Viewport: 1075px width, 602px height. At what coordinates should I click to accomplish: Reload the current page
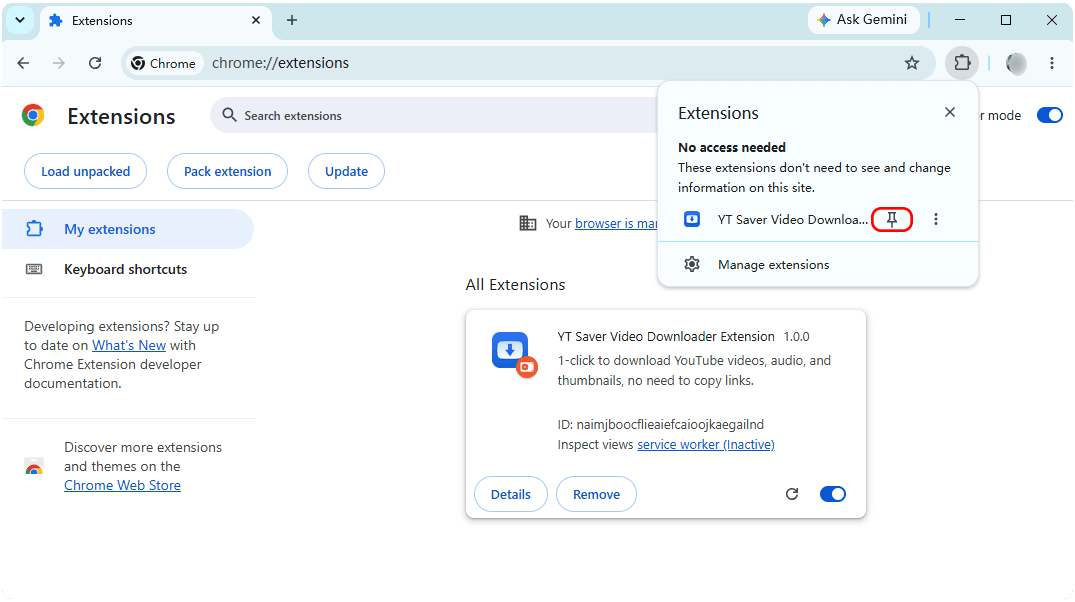click(x=95, y=63)
